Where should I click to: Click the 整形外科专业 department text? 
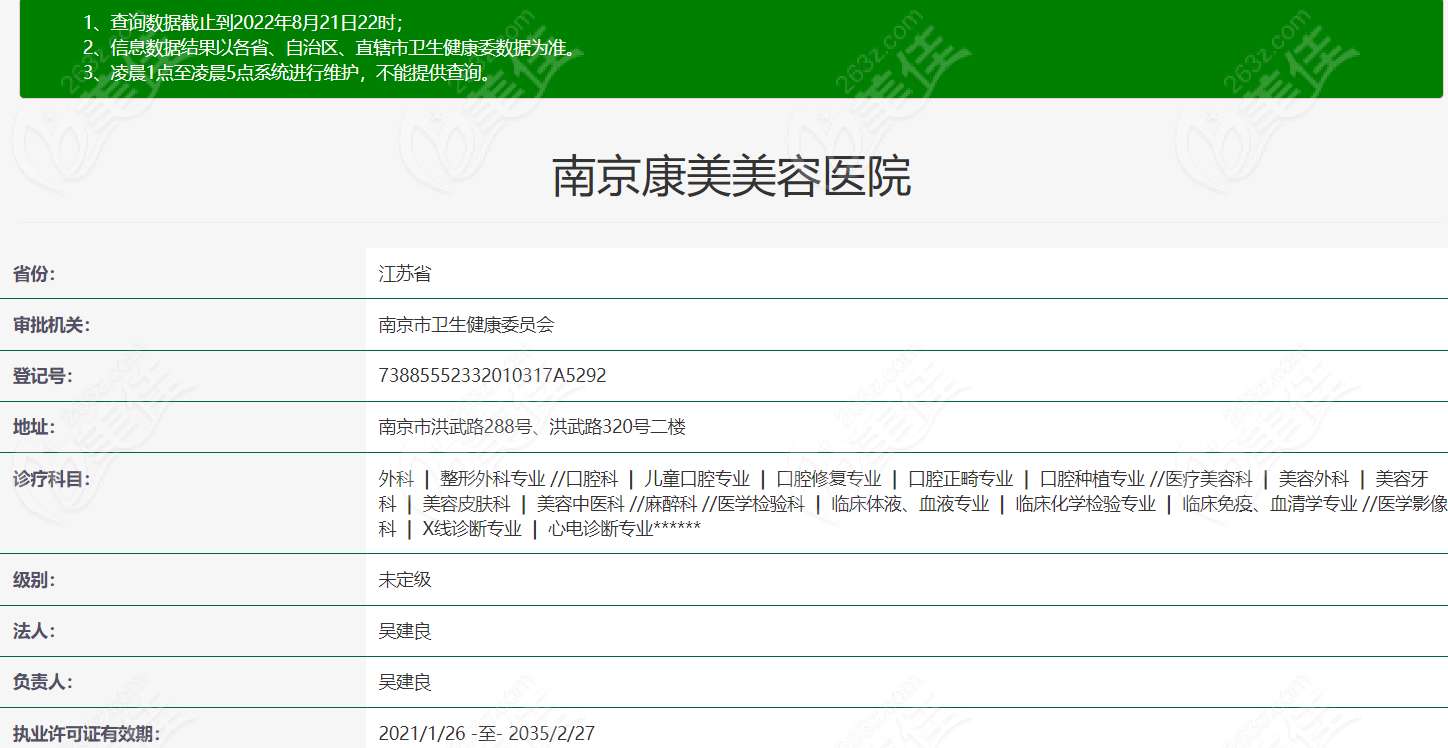tap(493, 479)
